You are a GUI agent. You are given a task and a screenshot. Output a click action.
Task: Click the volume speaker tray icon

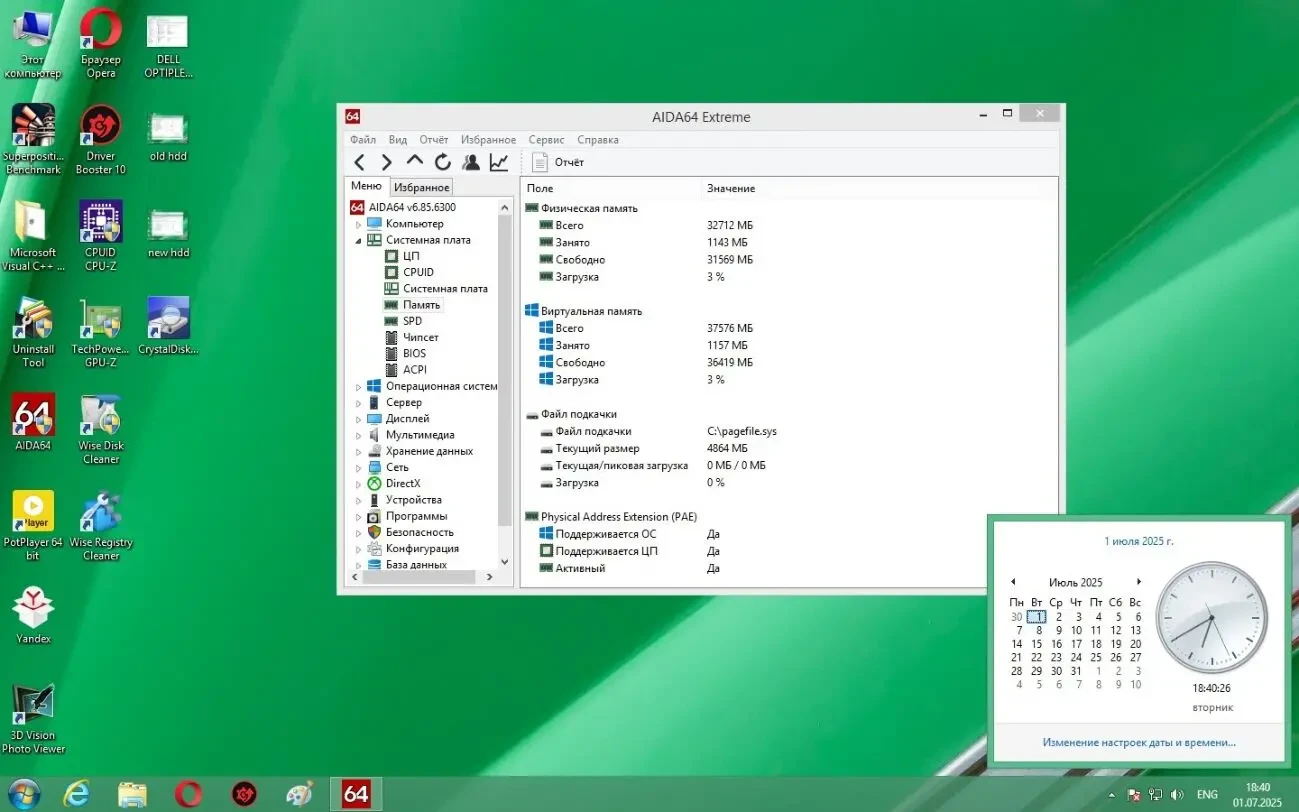[x=1176, y=795]
